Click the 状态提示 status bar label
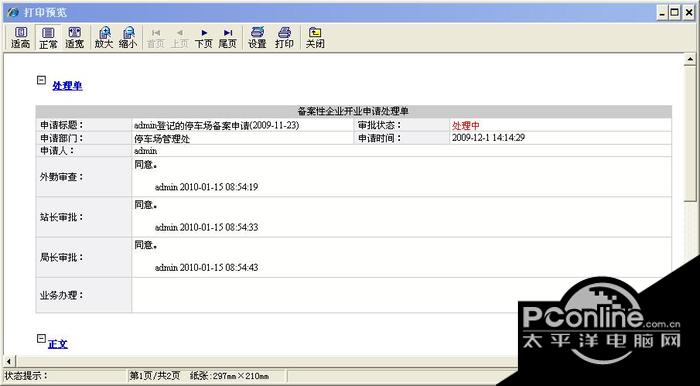The width and height of the screenshot is (700, 386). click(x=26, y=376)
